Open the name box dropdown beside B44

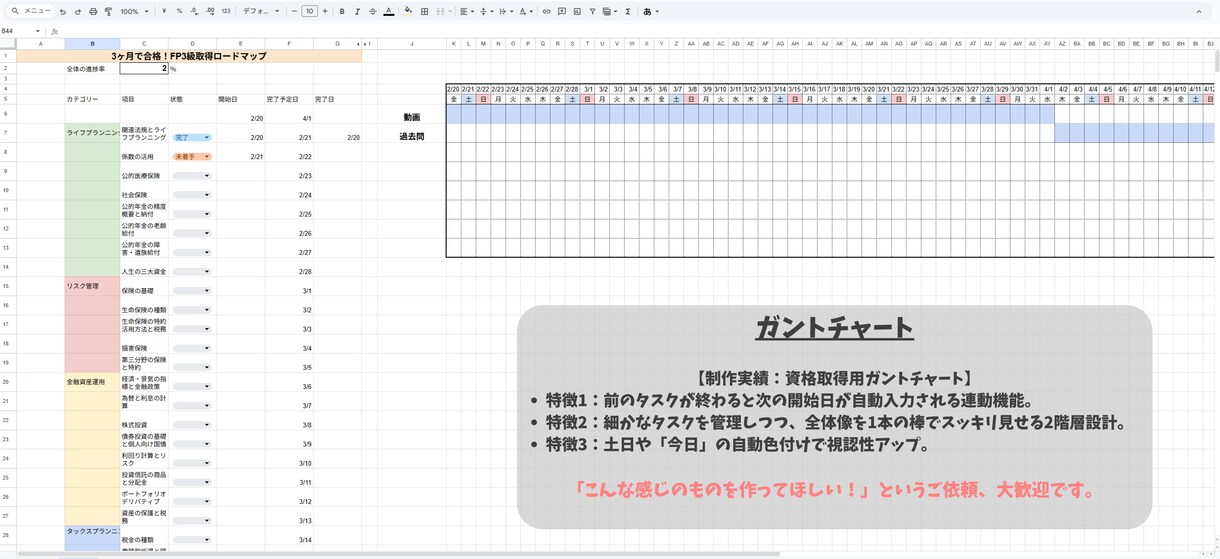[x=37, y=31]
